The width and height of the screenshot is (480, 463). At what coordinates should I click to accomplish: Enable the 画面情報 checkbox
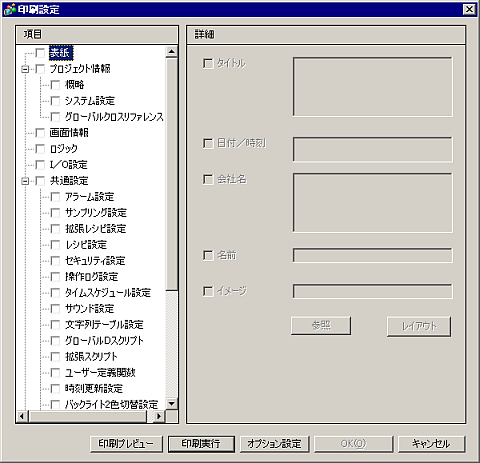pyautogui.click(x=40, y=133)
